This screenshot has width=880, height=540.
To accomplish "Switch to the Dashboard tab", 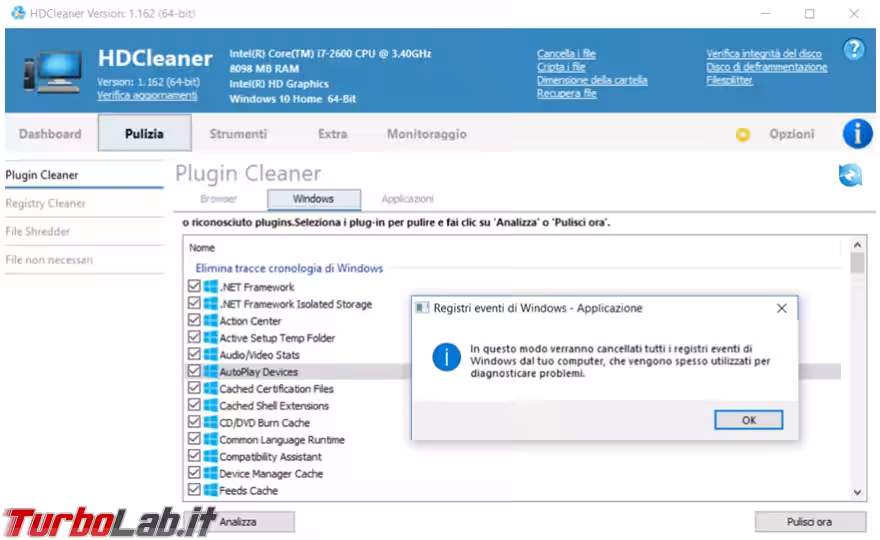I will click(x=50, y=134).
